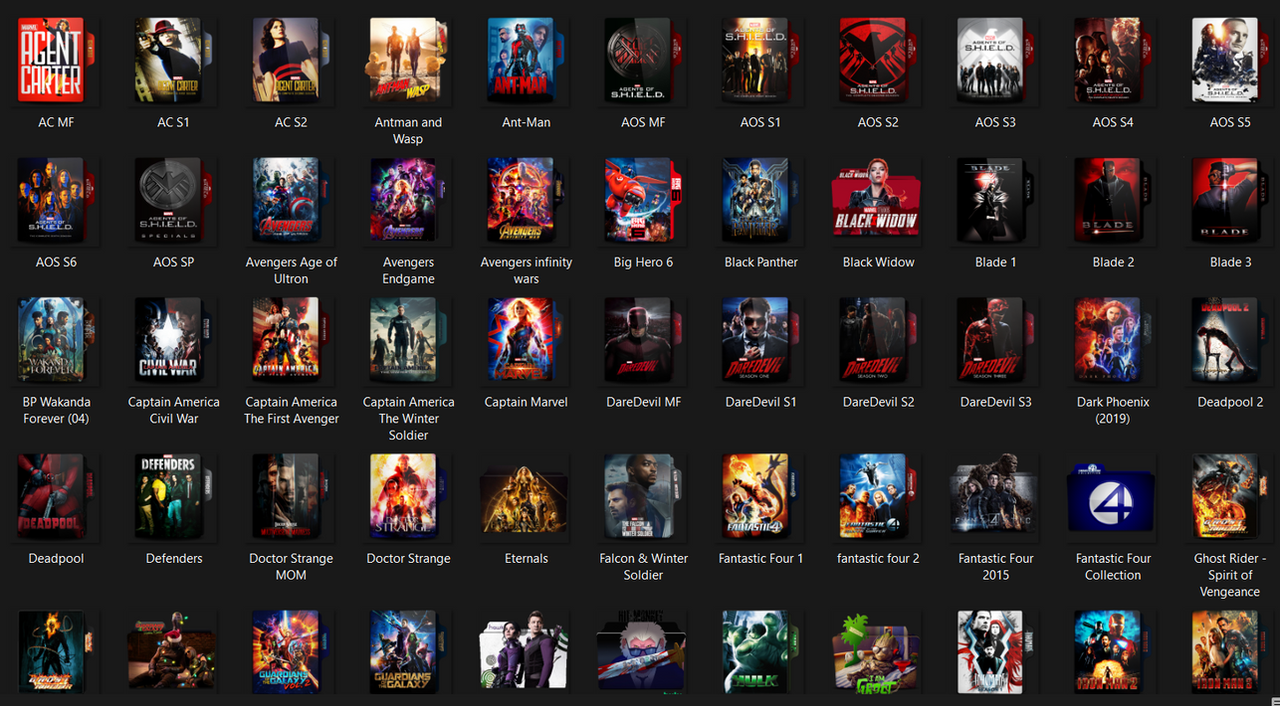Select the AOS MF folder icon
This screenshot has width=1280, height=706.
(x=644, y=60)
